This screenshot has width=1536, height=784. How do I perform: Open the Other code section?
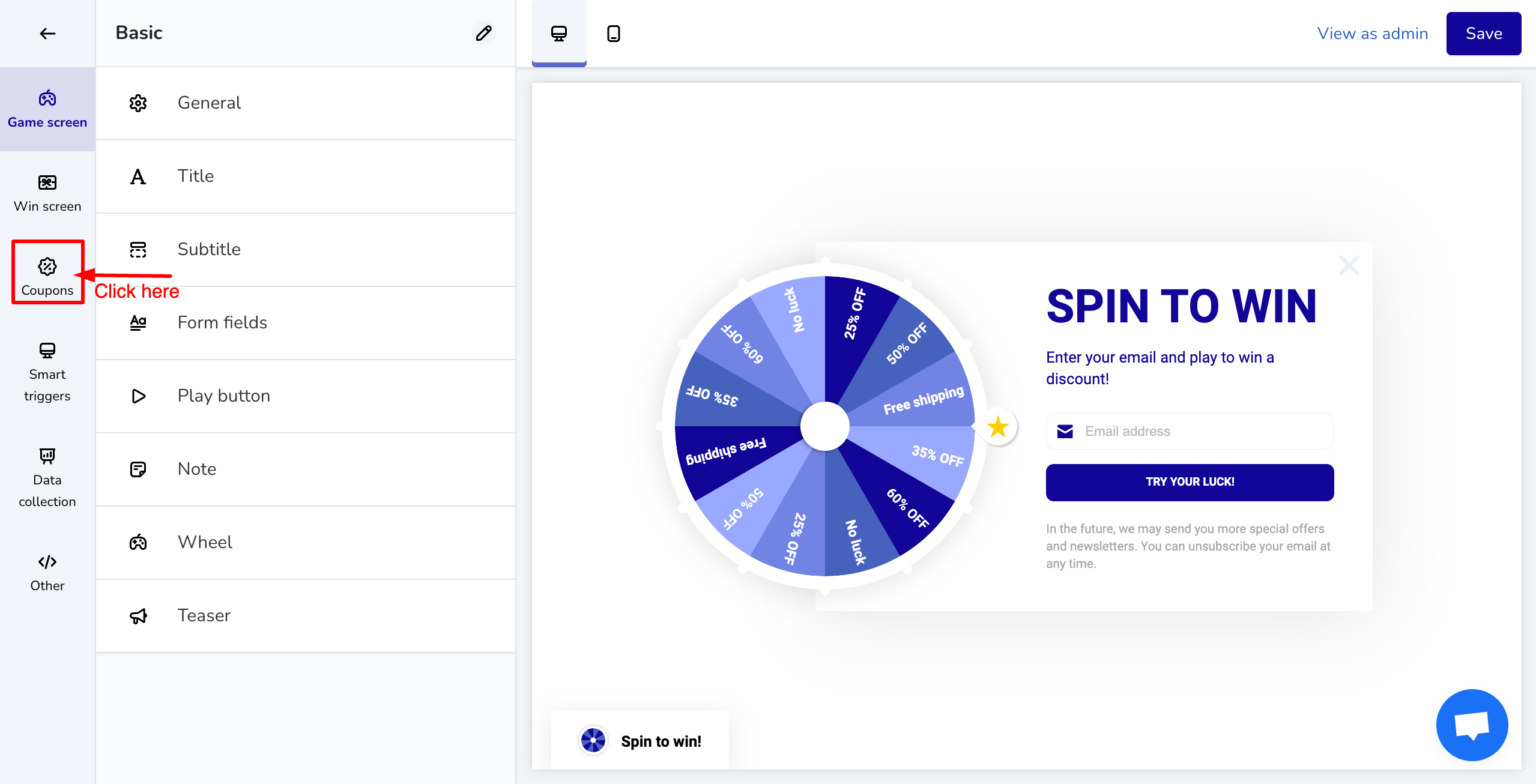[x=47, y=572]
